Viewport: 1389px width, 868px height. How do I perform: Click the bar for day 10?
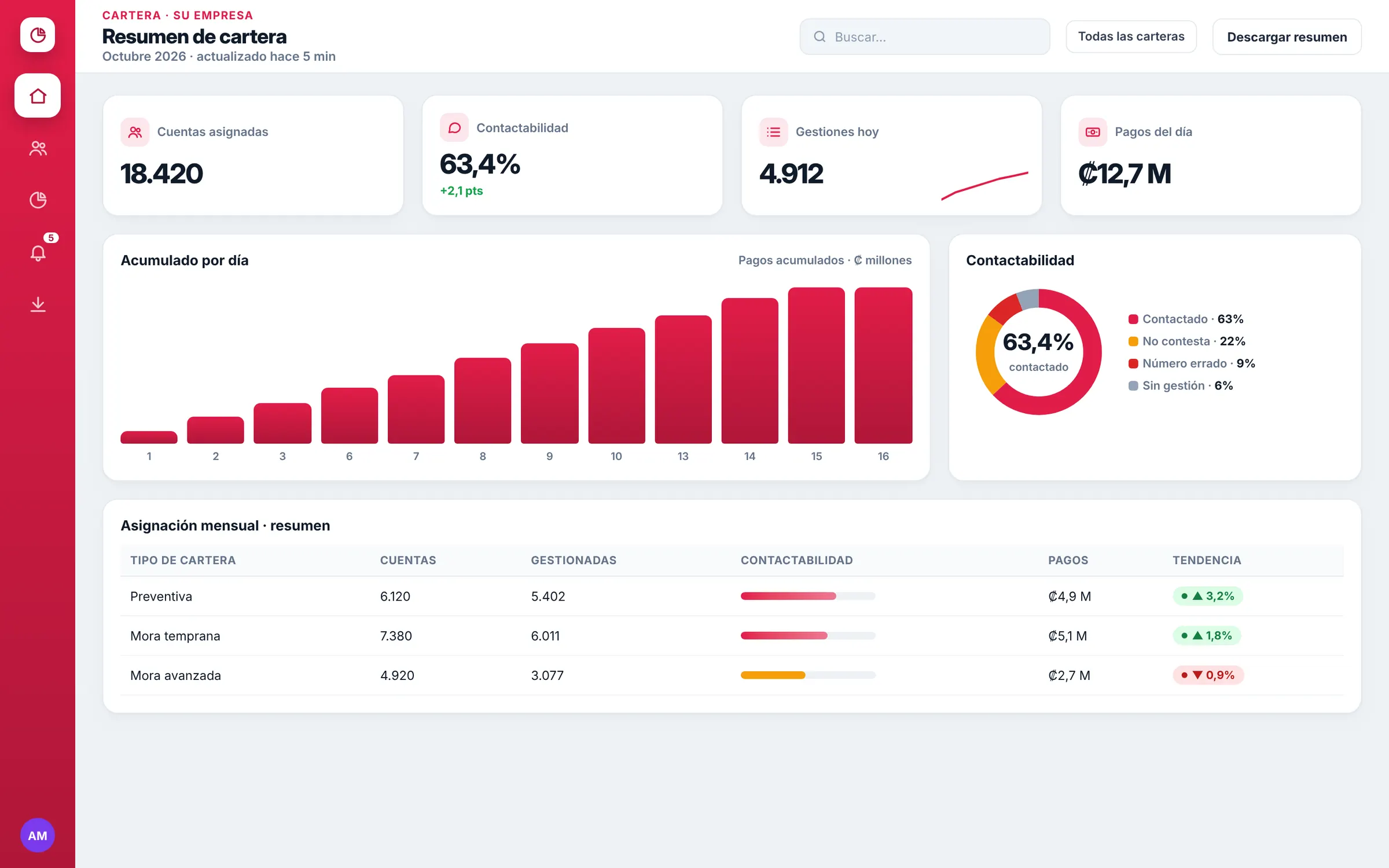point(616,386)
